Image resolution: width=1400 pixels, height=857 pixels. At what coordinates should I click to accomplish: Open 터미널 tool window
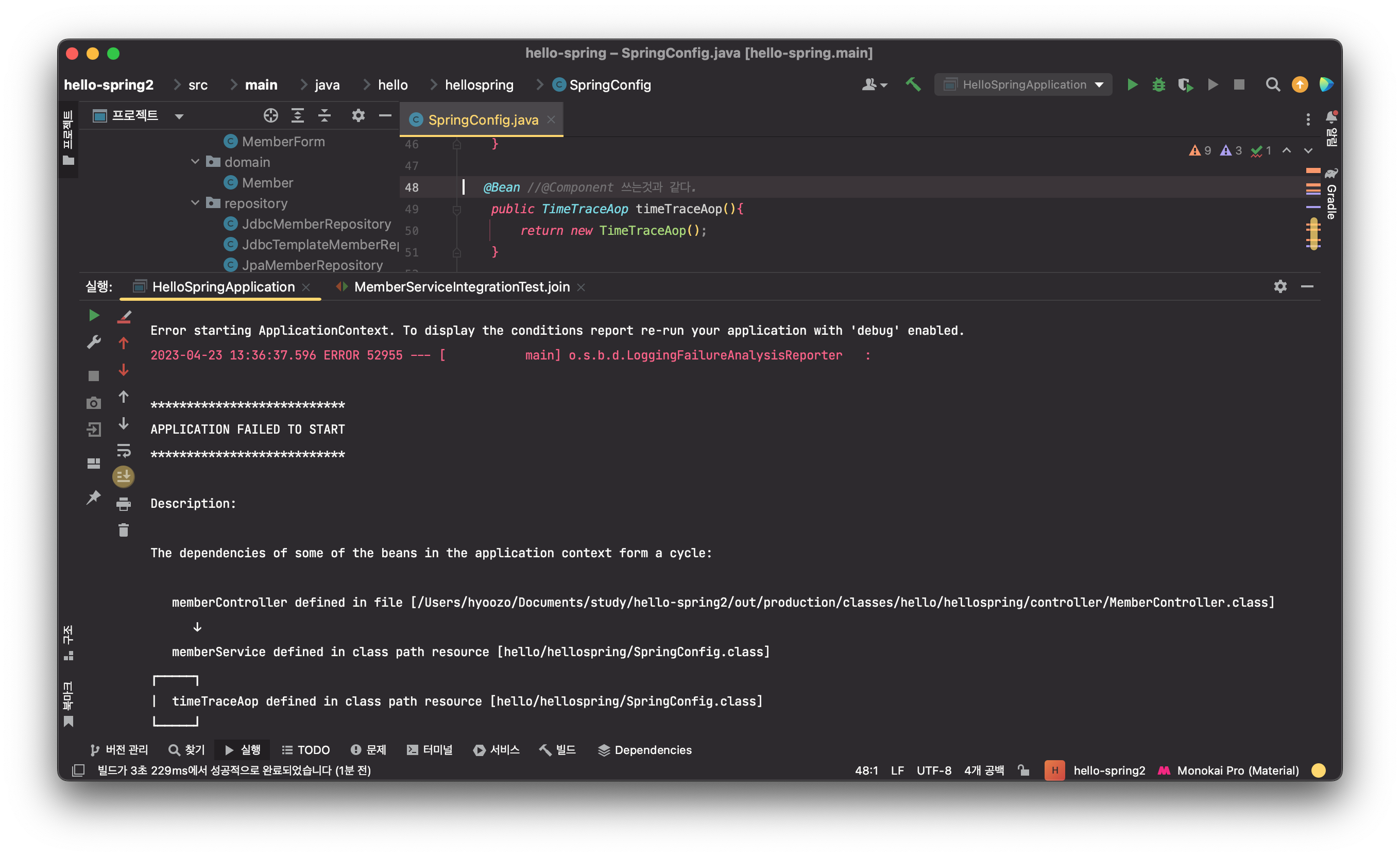pos(430,749)
